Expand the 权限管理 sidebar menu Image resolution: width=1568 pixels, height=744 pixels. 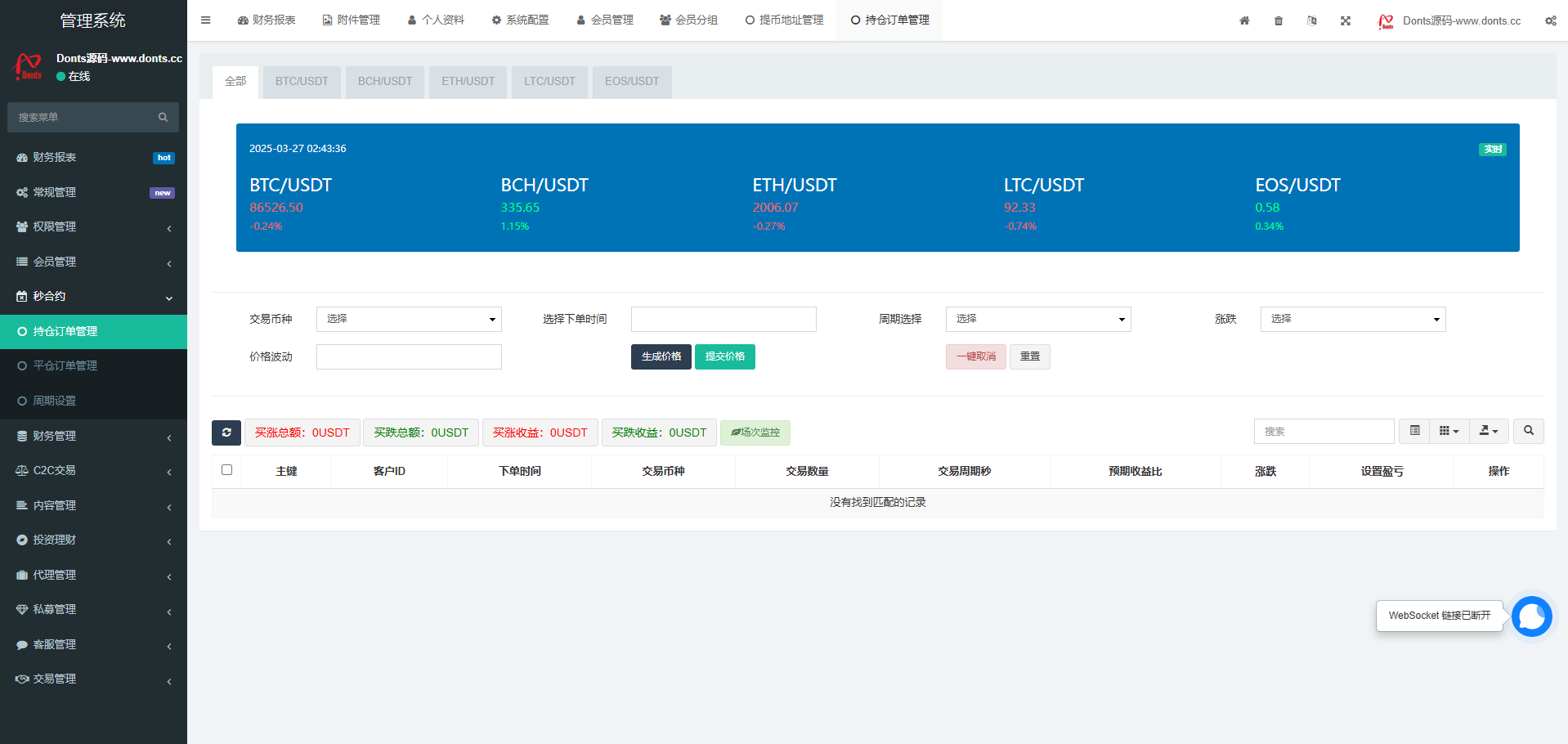[x=93, y=227]
